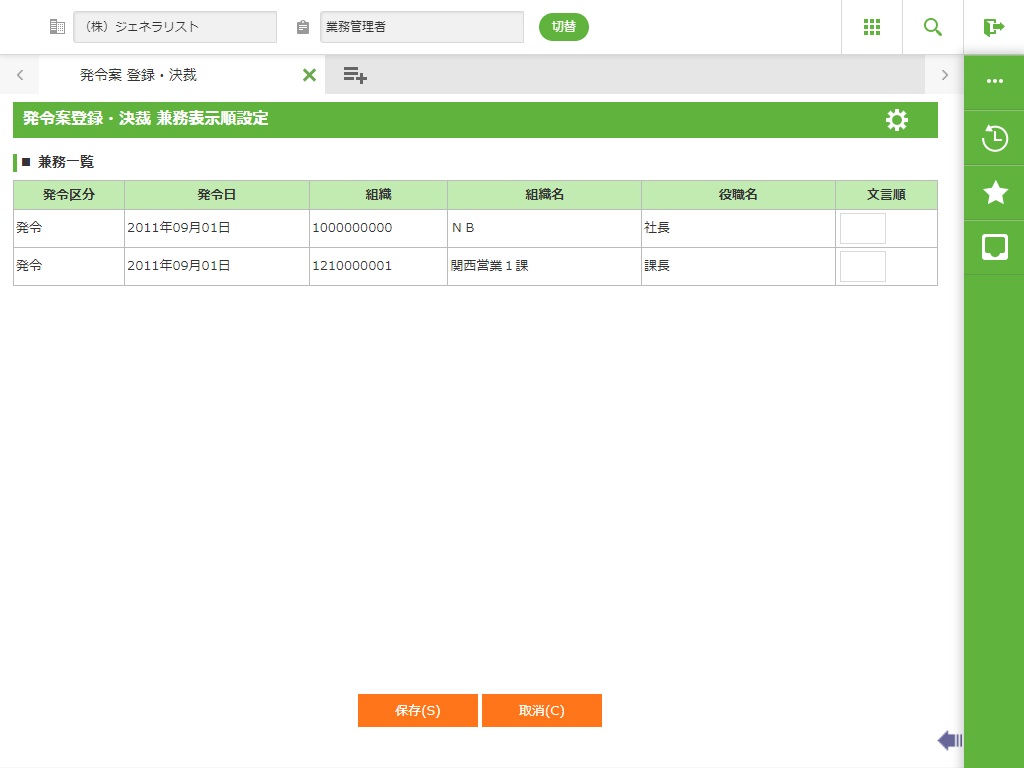Go to previous tabs with left chevron

(20, 75)
